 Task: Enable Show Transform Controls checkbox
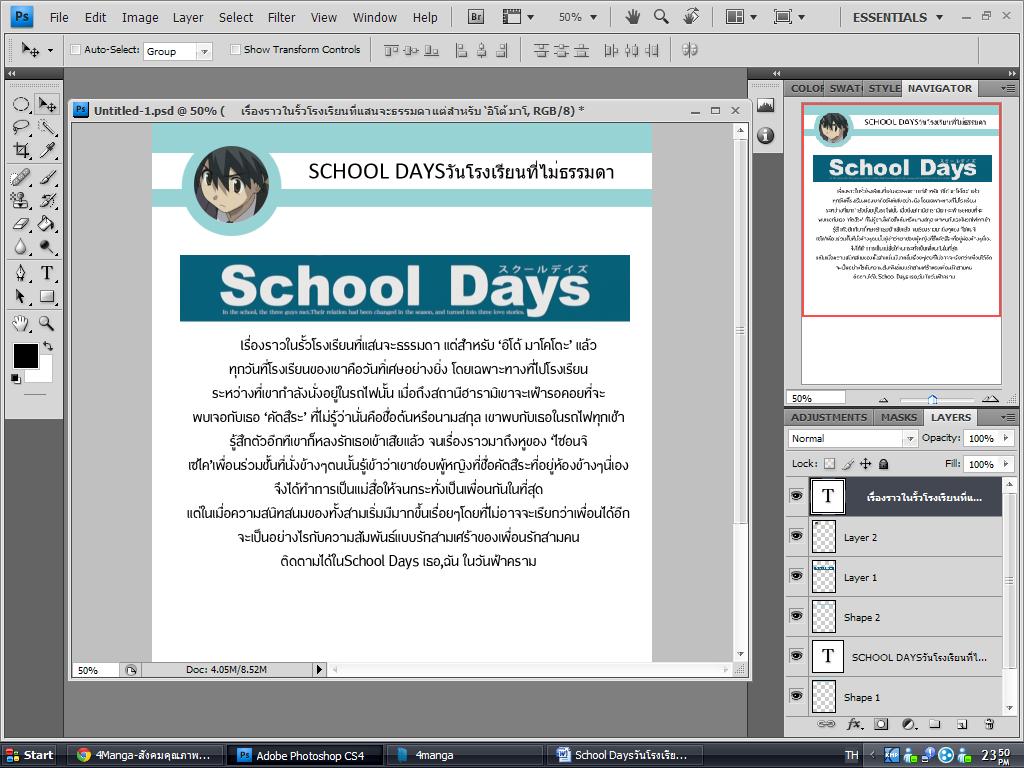click(235, 50)
